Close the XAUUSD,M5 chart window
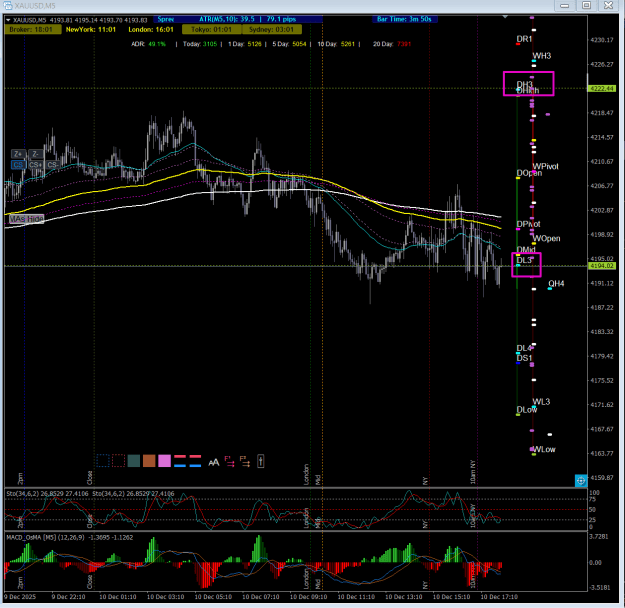 coord(608,6)
